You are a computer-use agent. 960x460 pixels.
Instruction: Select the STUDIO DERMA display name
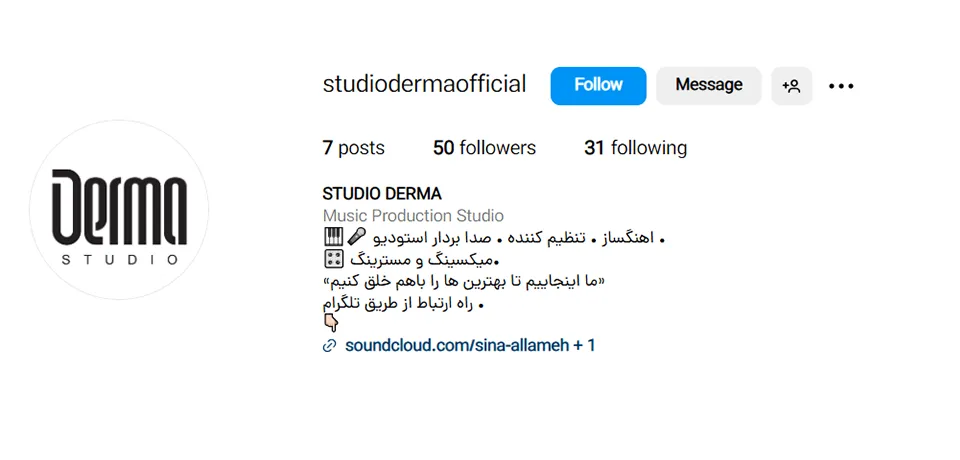point(381,194)
